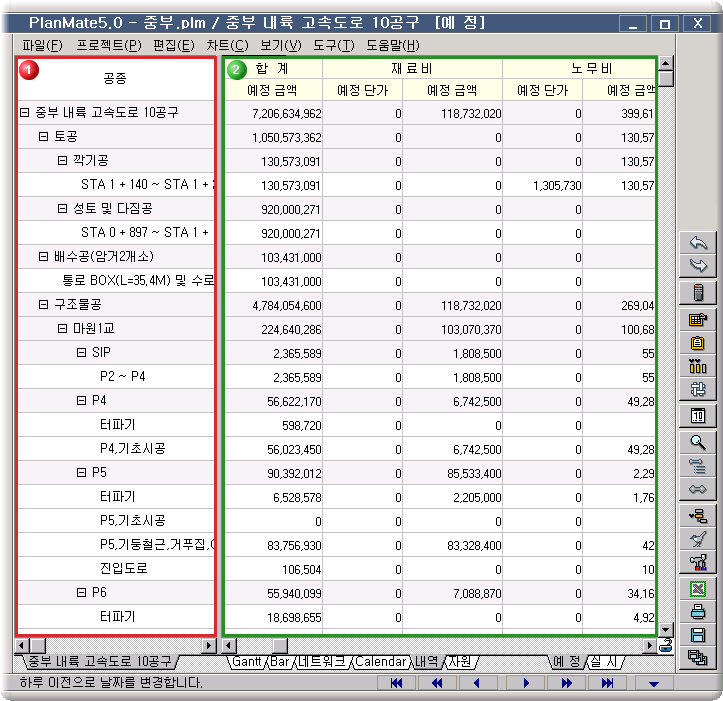723x701 pixels.
Task: Click the undo arrow in the right toolbar
Action: coord(698,243)
